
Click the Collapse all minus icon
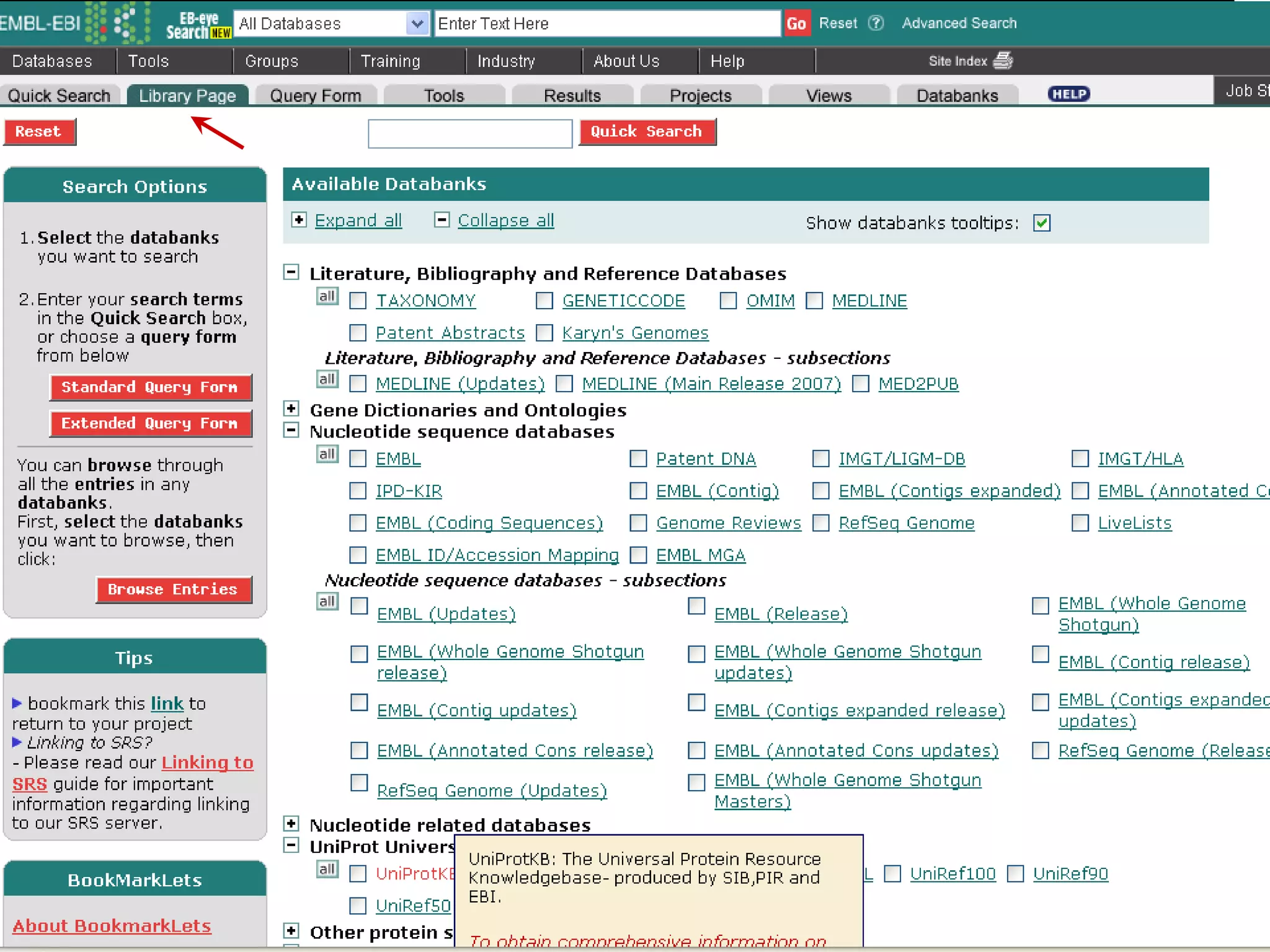pos(442,220)
